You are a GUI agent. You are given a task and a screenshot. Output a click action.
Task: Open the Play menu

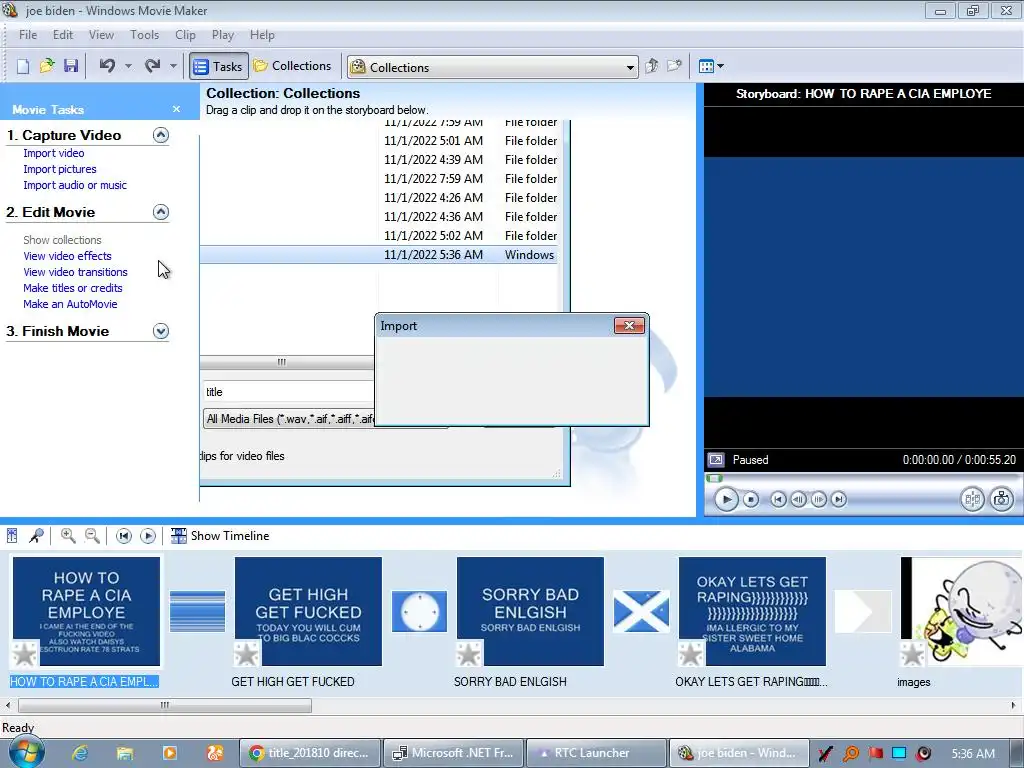[223, 35]
